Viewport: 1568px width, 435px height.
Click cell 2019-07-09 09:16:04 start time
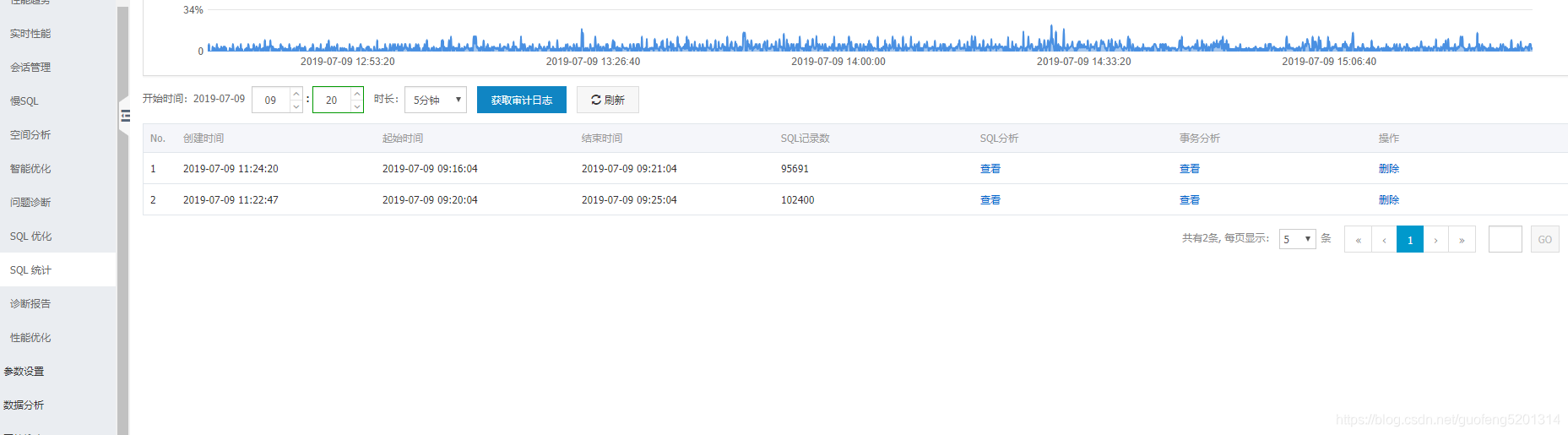tap(430, 169)
